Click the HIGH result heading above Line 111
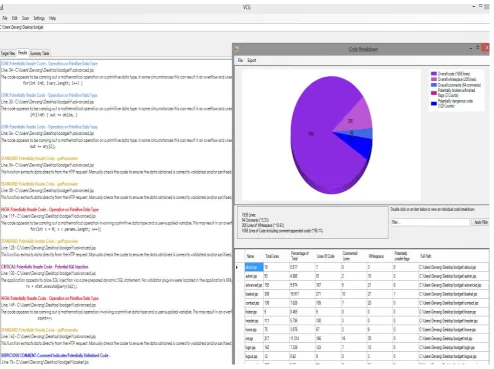The height and width of the screenshot is (369, 494). 50,210
